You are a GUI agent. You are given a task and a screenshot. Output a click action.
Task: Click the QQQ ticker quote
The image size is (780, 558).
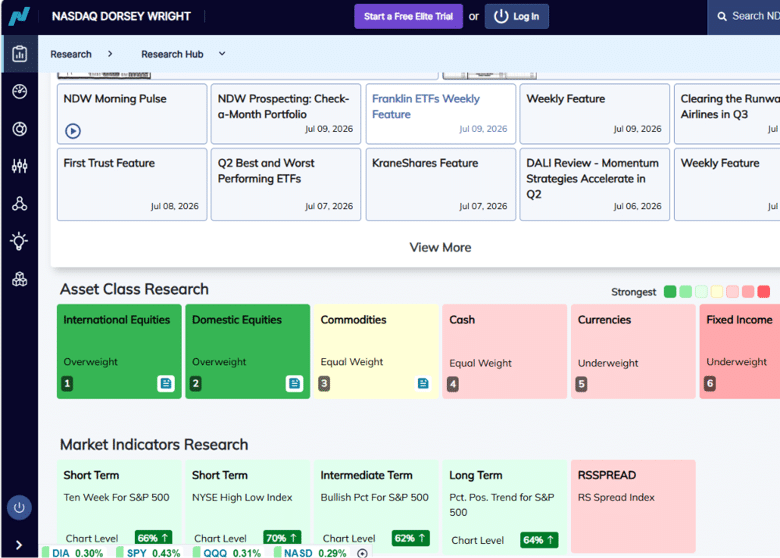coord(227,553)
